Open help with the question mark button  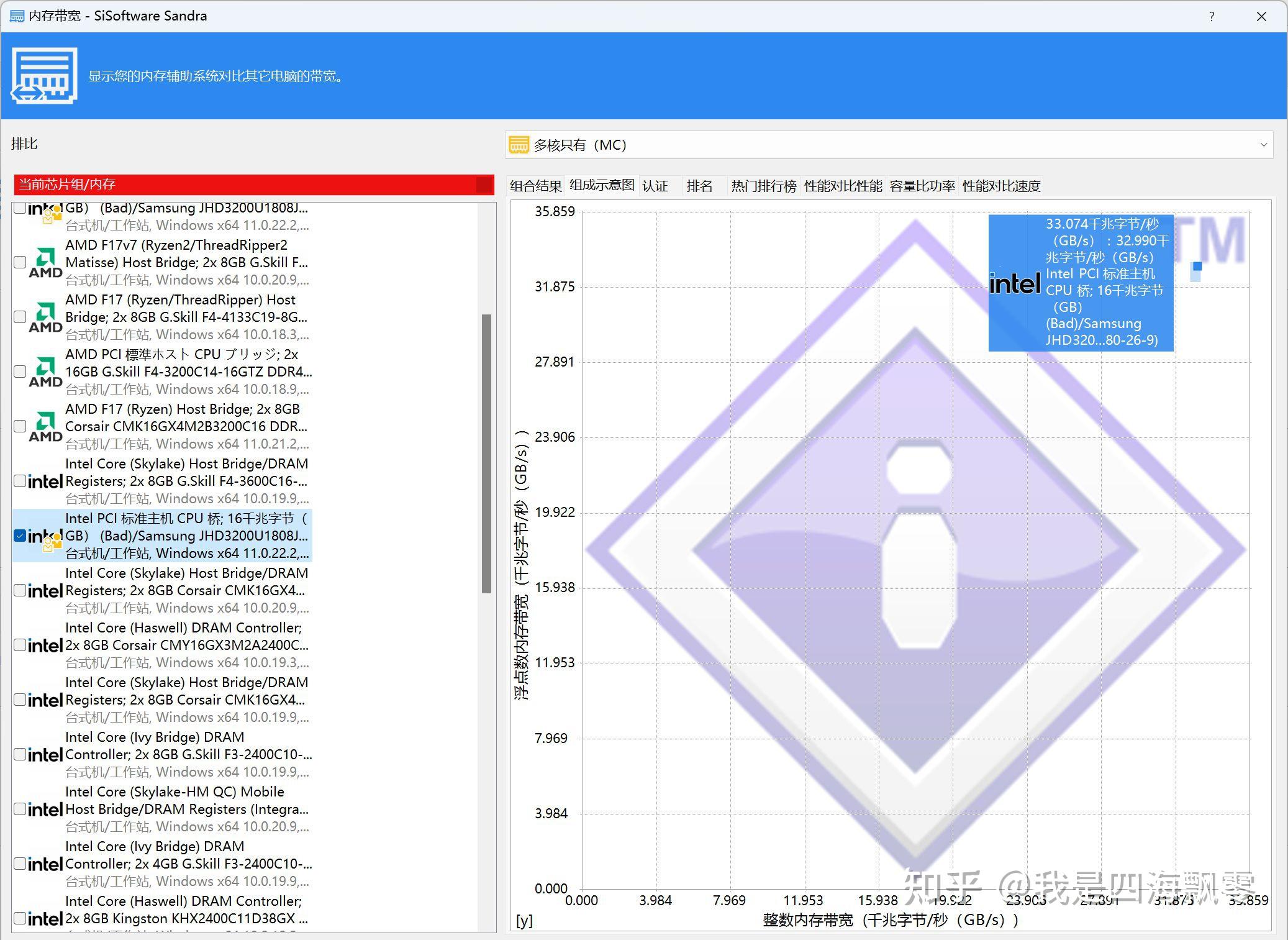[1212, 17]
